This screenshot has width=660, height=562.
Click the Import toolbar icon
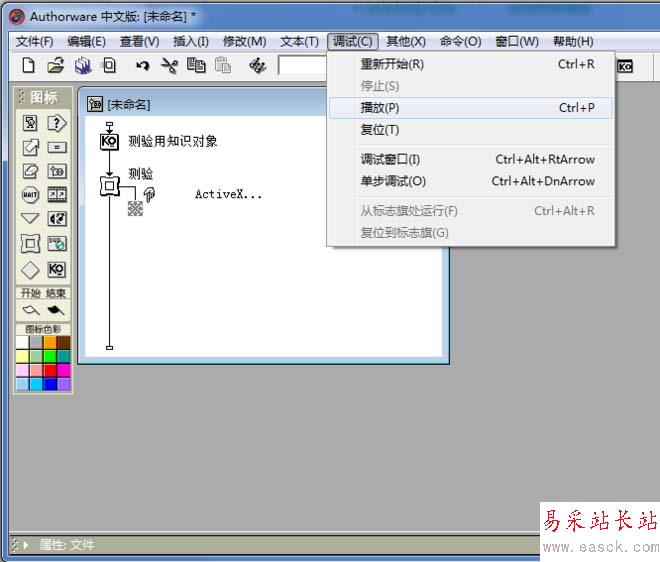click(x=109, y=66)
